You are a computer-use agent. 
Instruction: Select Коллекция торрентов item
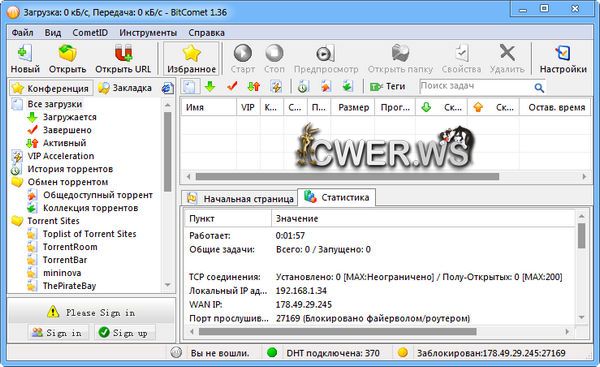click(x=90, y=208)
